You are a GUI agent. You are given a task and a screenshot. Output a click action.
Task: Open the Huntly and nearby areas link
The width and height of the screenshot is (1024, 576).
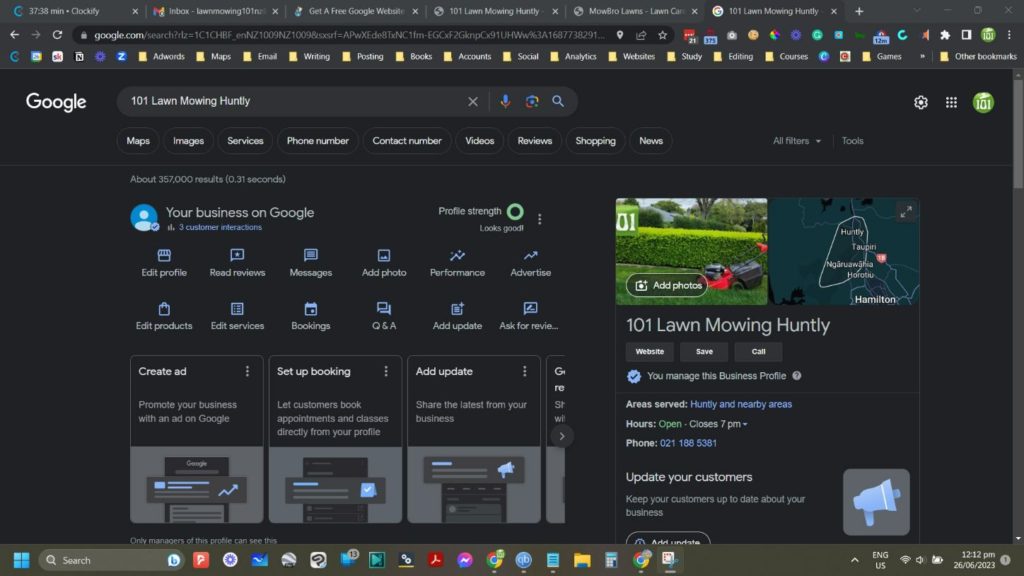coord(741,404)
